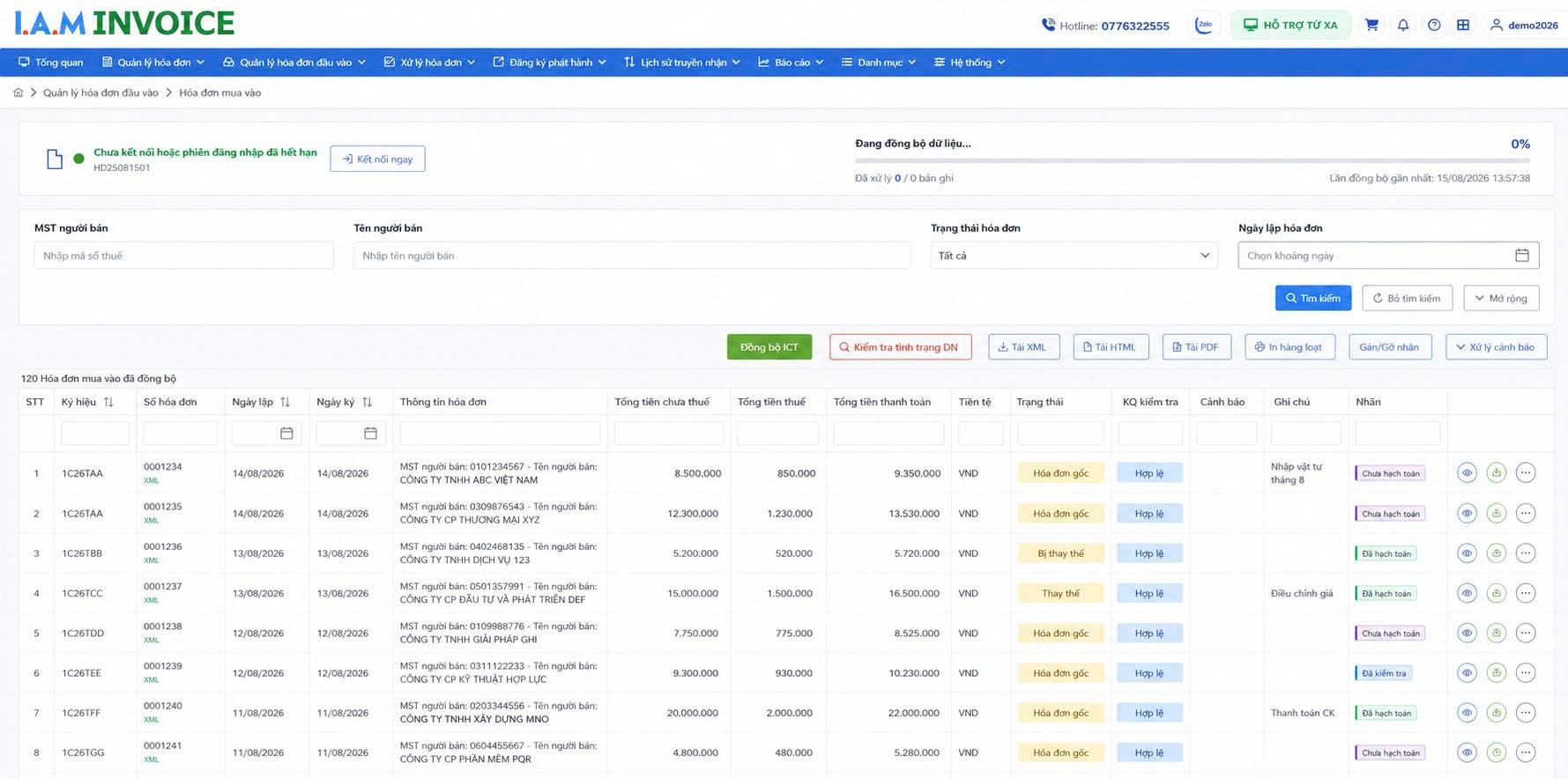Click Hóa đơn mua vào breadcrumb

220,93
